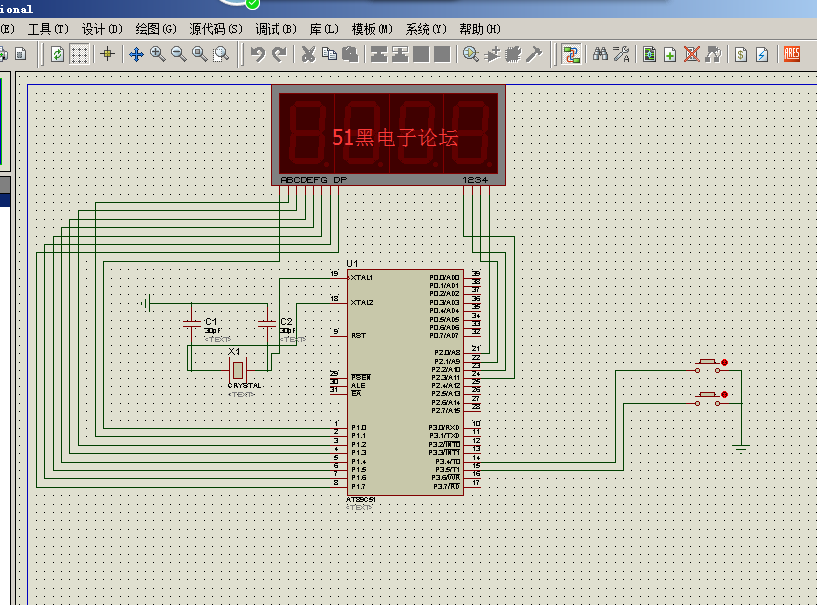
Task: Select capacitor C2 symbol
Action: click(x=267, y=324)
